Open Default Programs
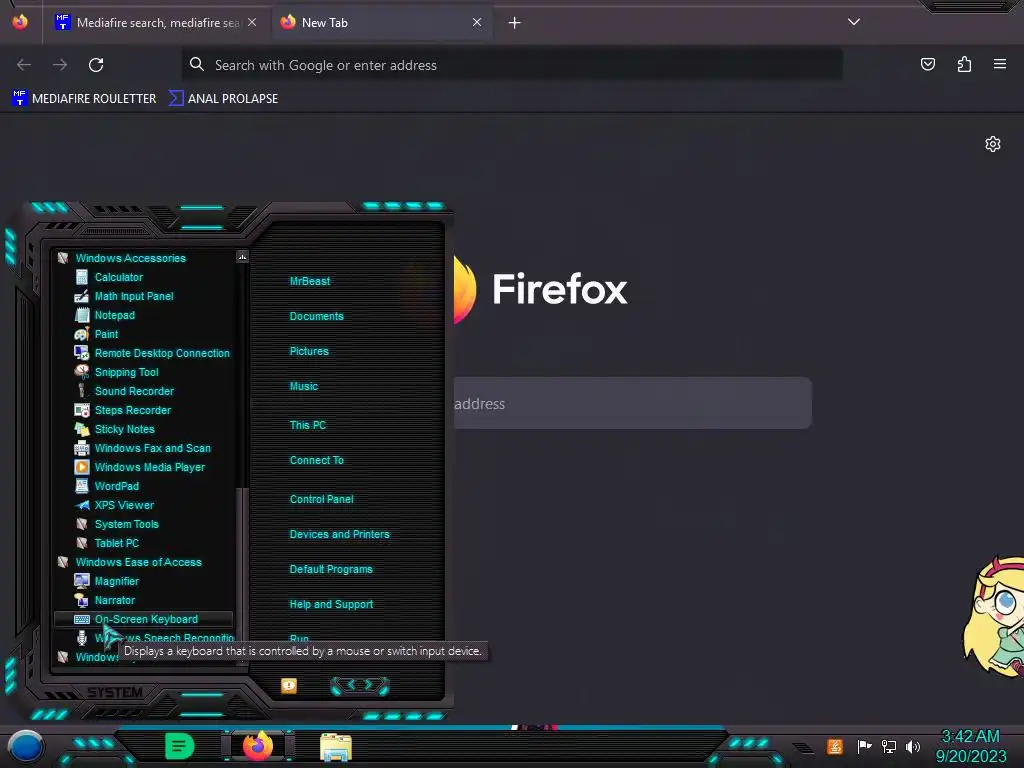The width and height of the screenshot is (1024, 768). pos(331,569)
